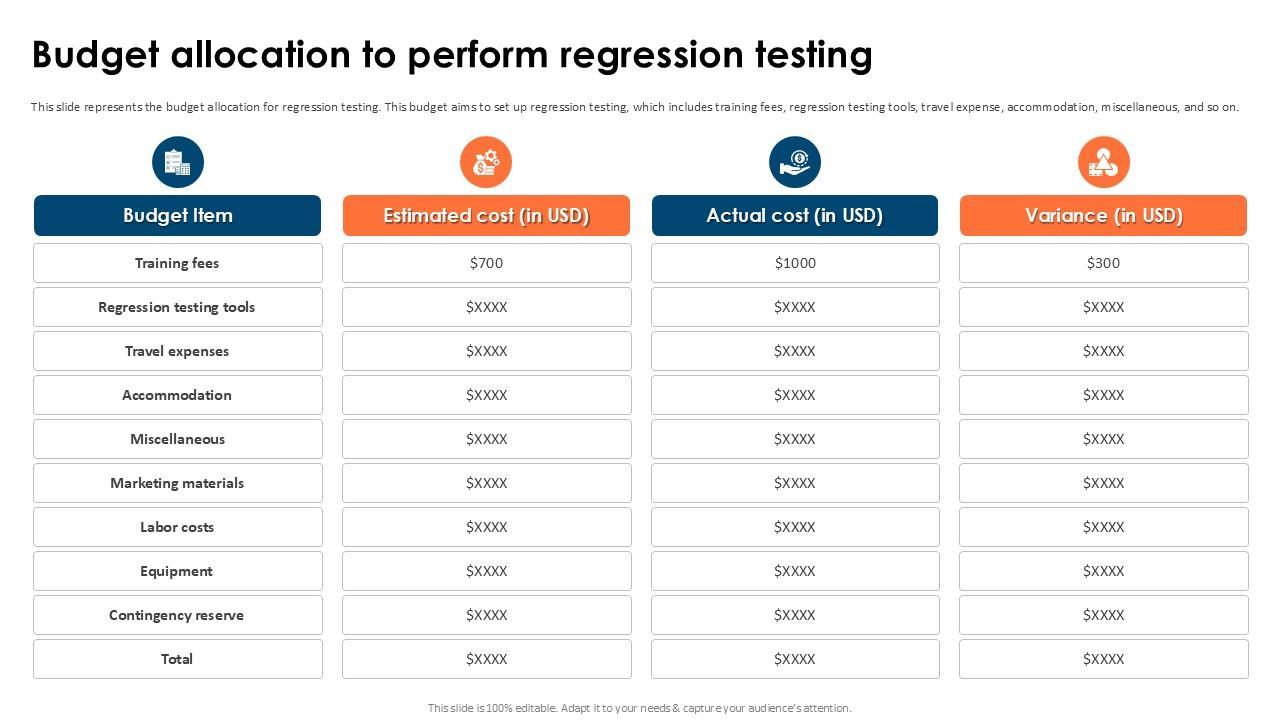Select the Travel expenses cell
The width and height of the screenshot is (1280, 720).
[x=178, y=351]
